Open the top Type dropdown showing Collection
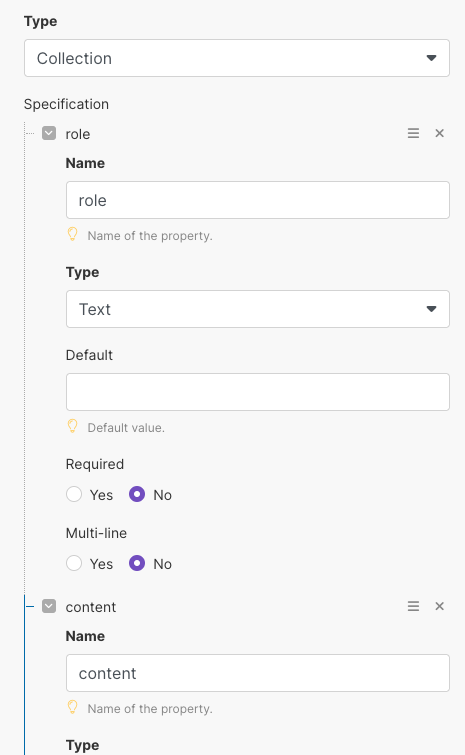465x755 pixels. point(237,58)
